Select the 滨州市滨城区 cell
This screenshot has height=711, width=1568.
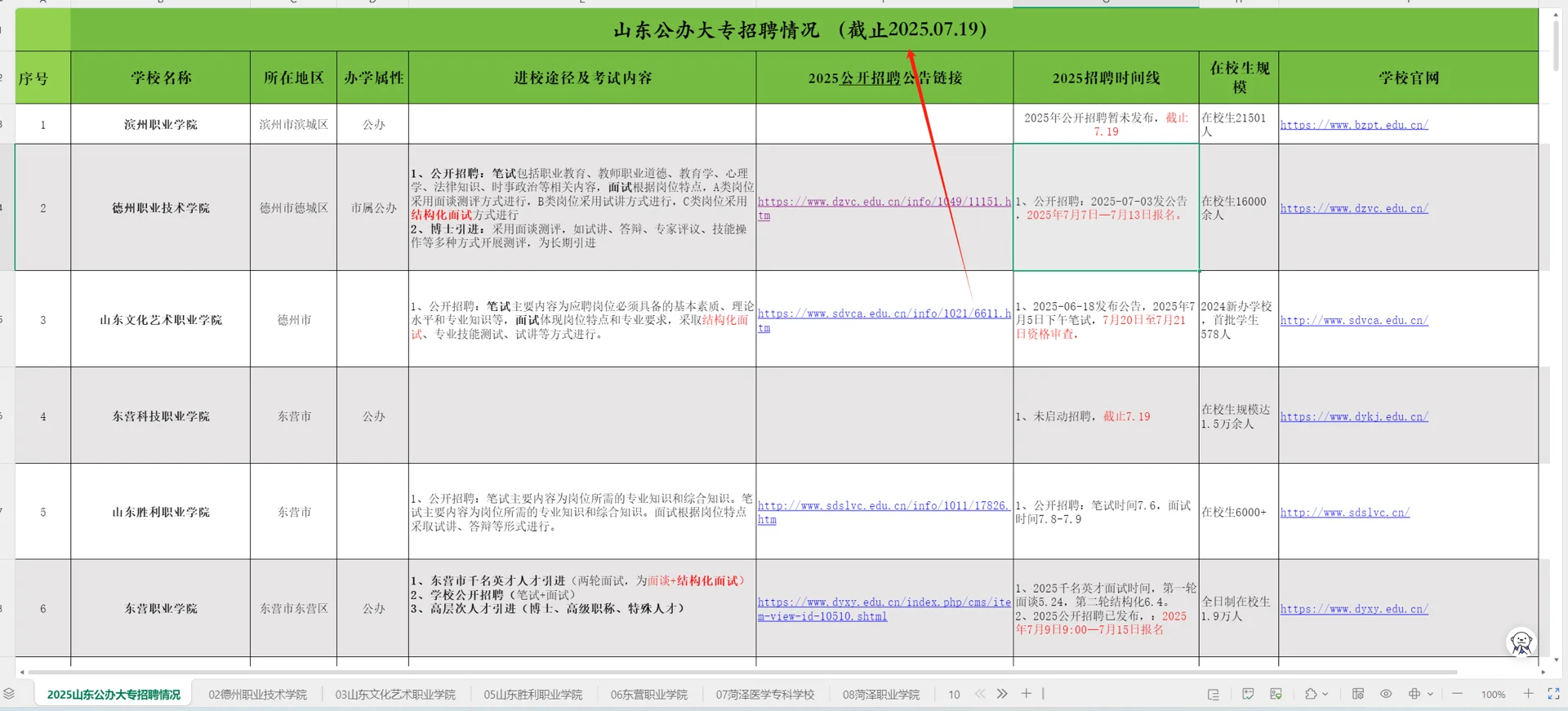(294, 124)
